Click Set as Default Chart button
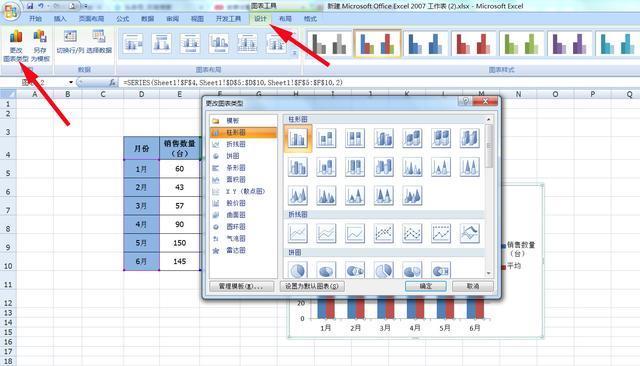This screenshot has width=640, height=366. (x=312, y=286)
